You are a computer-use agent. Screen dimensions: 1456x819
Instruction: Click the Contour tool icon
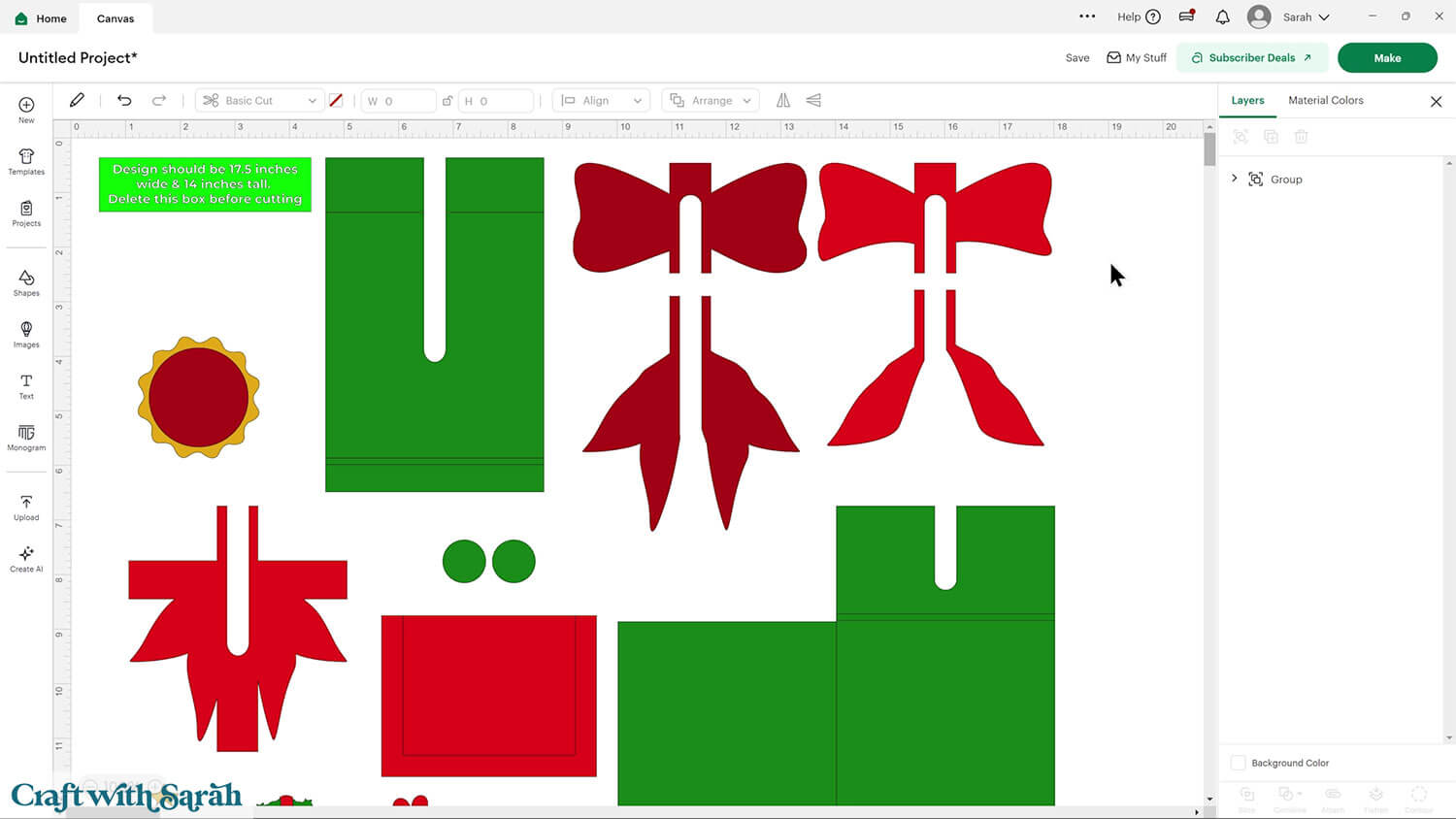click(1419, 799)
